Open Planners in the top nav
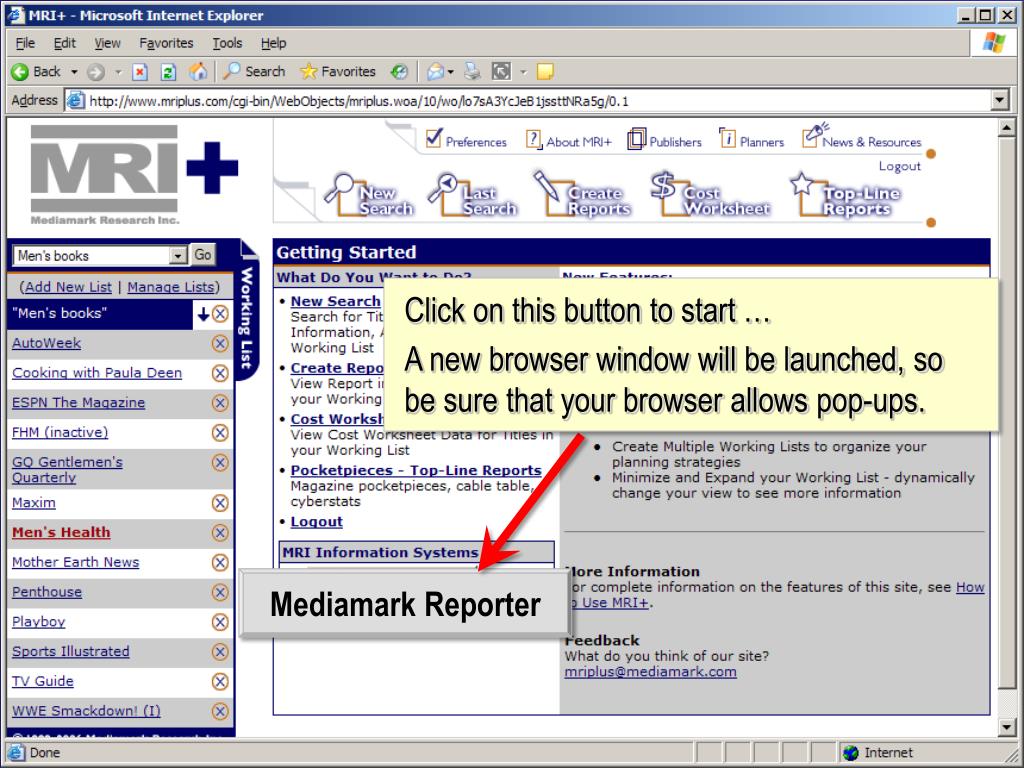 coord(752,140)
